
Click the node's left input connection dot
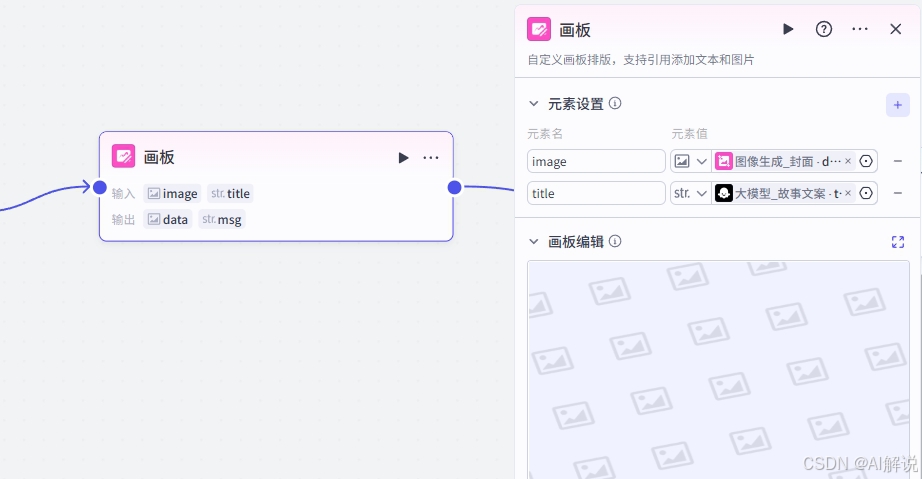point(100,187)
